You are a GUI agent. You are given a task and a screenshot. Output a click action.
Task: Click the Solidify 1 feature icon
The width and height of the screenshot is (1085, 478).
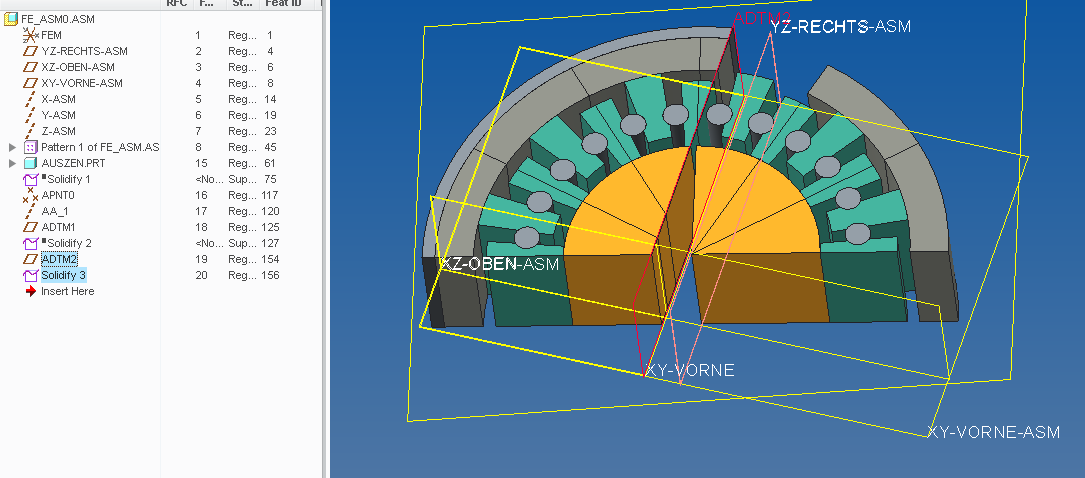(30, 180)
